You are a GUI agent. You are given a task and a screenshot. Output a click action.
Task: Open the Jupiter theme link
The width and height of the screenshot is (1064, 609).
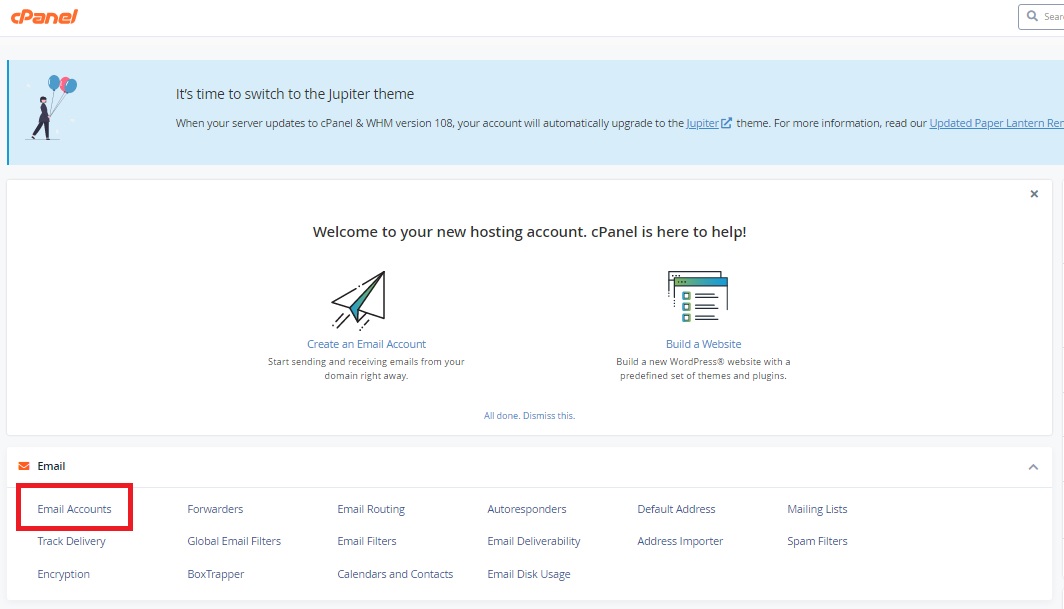point(702,123)
